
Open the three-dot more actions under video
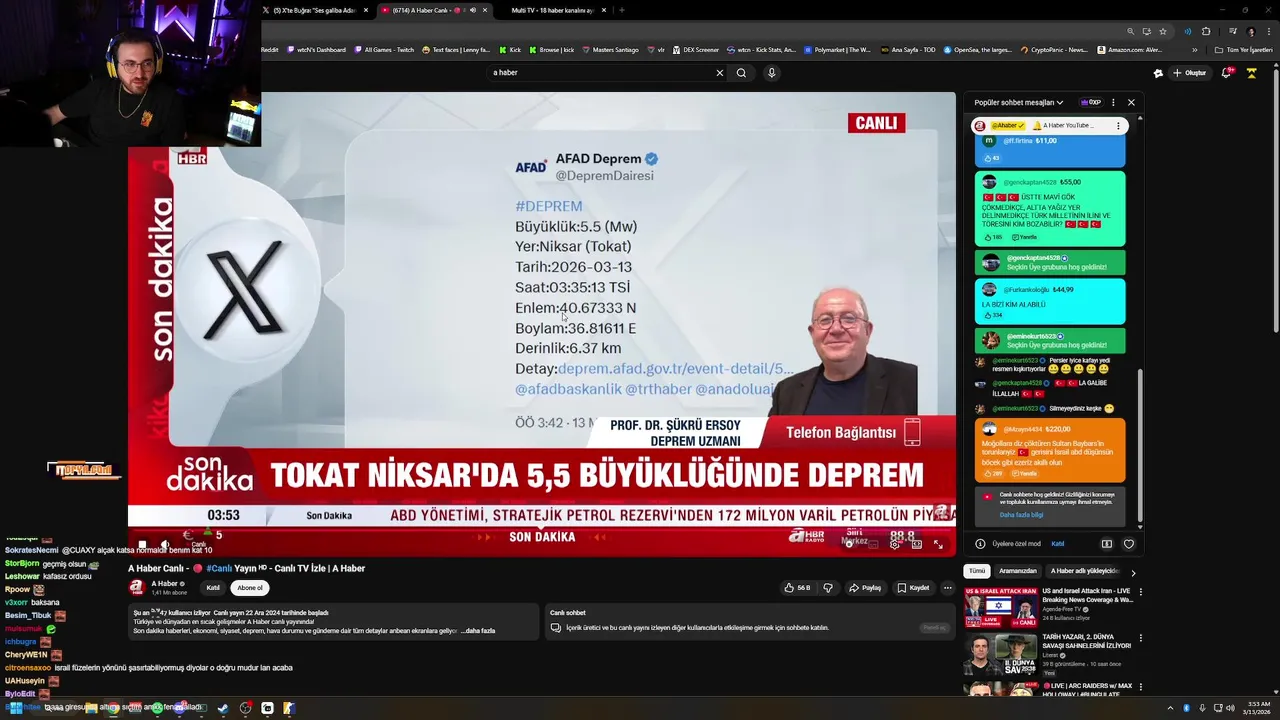[948, 588]
